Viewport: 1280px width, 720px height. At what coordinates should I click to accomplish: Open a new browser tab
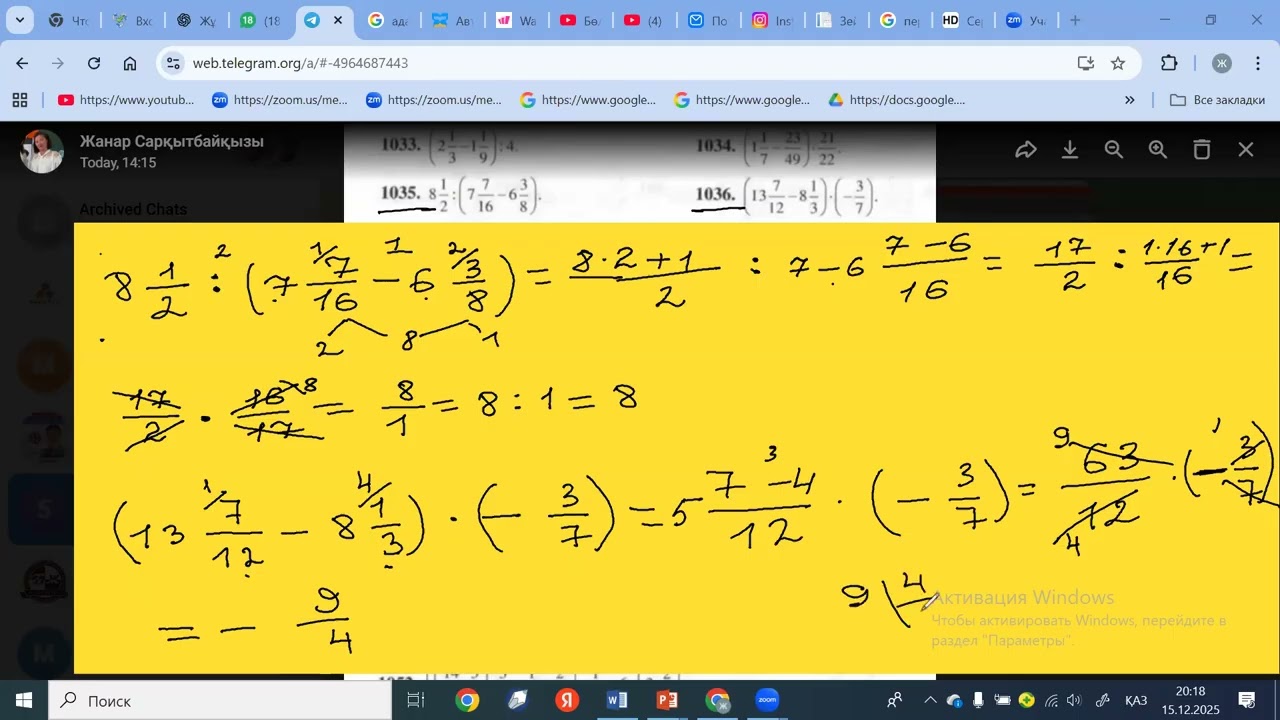point(1075,20)
